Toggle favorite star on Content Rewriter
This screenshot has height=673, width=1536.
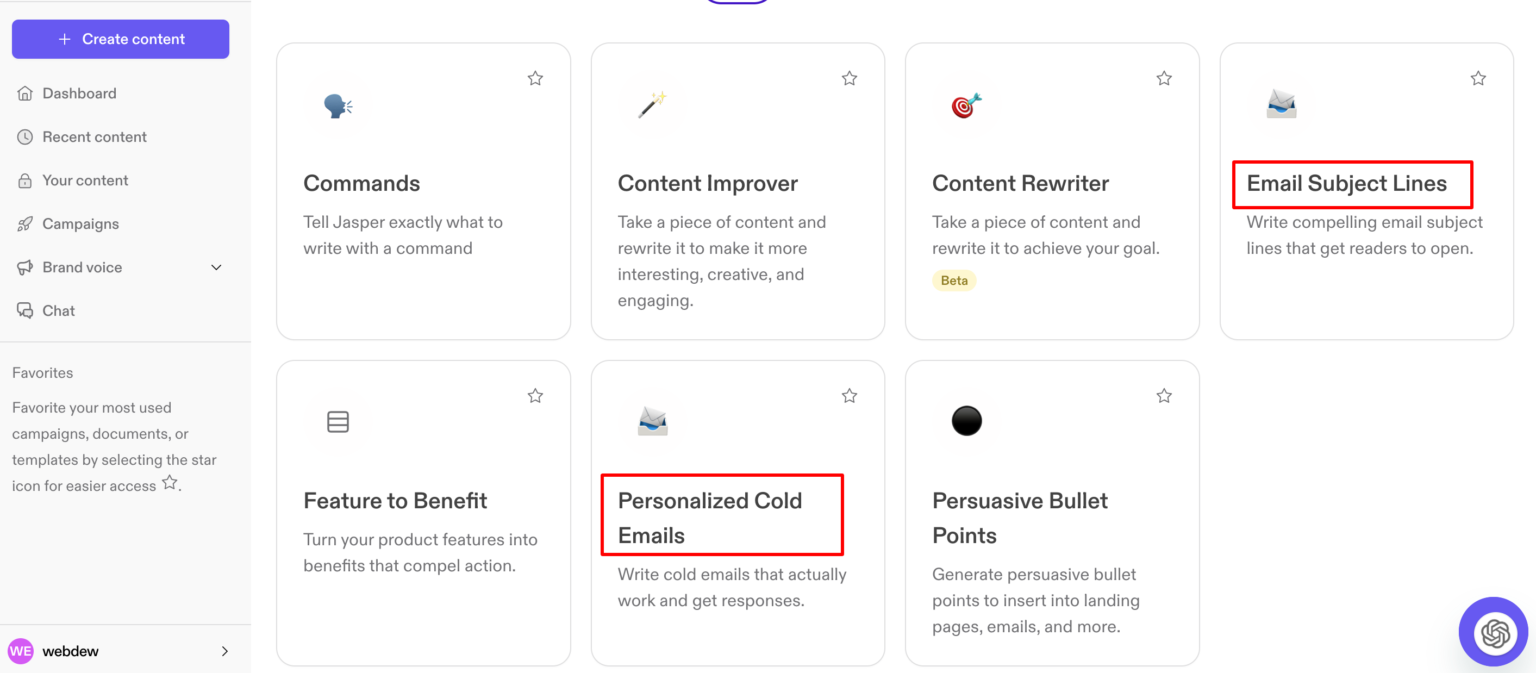(x=1164, y=78)
